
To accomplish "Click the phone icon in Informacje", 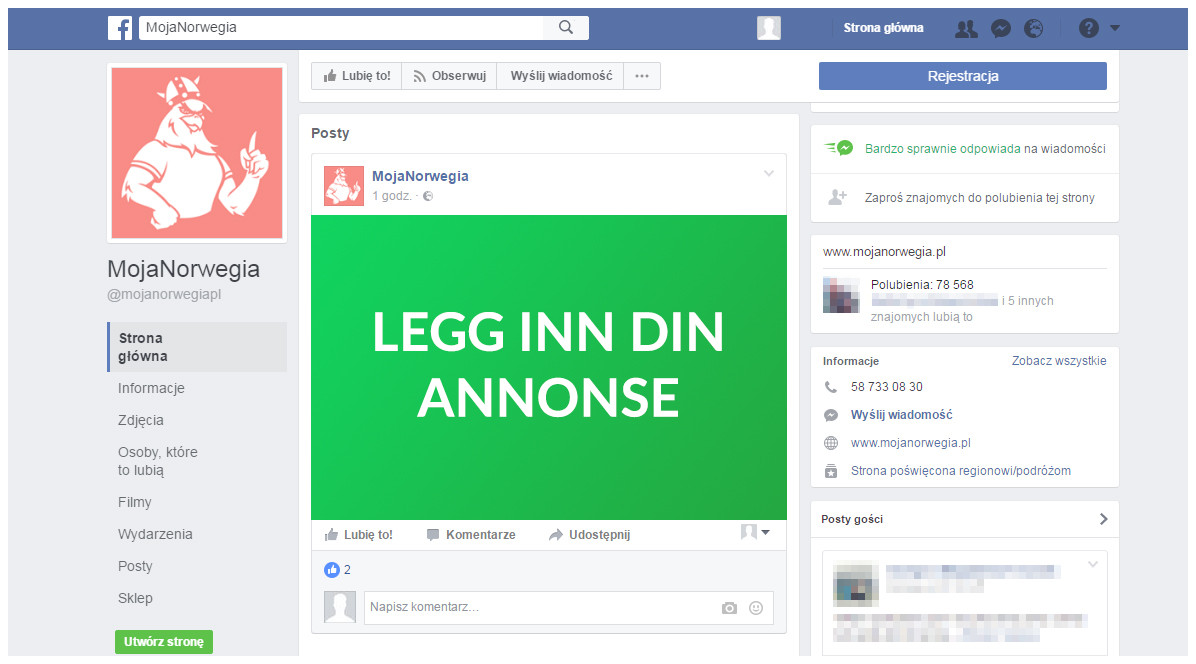I will [x=831, y=387].
